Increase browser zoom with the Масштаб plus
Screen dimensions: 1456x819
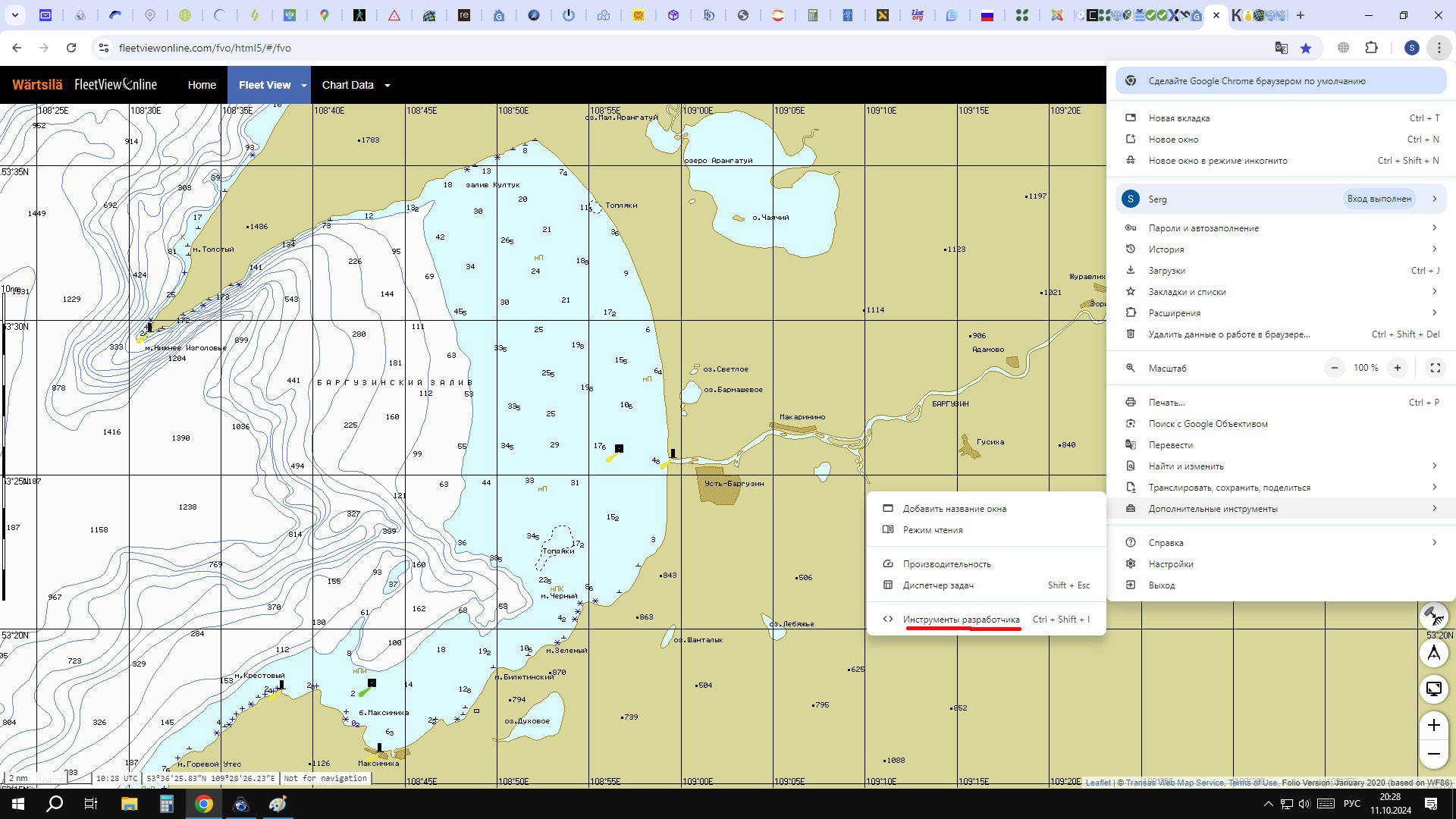point(1397,368)
